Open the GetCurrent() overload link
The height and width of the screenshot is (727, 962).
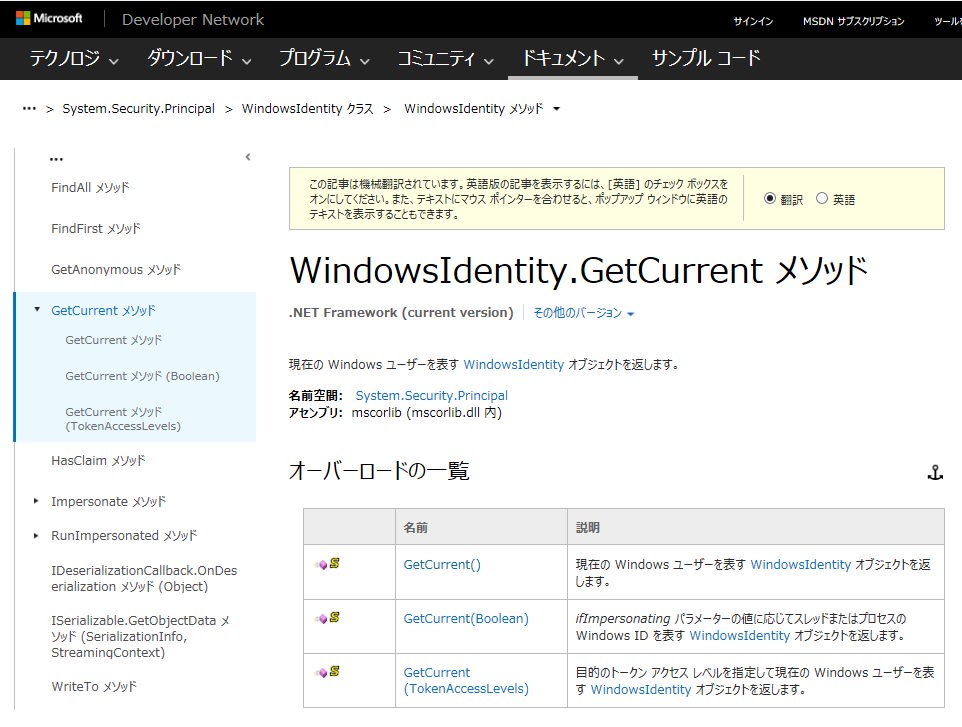click(x=442, y=564)
